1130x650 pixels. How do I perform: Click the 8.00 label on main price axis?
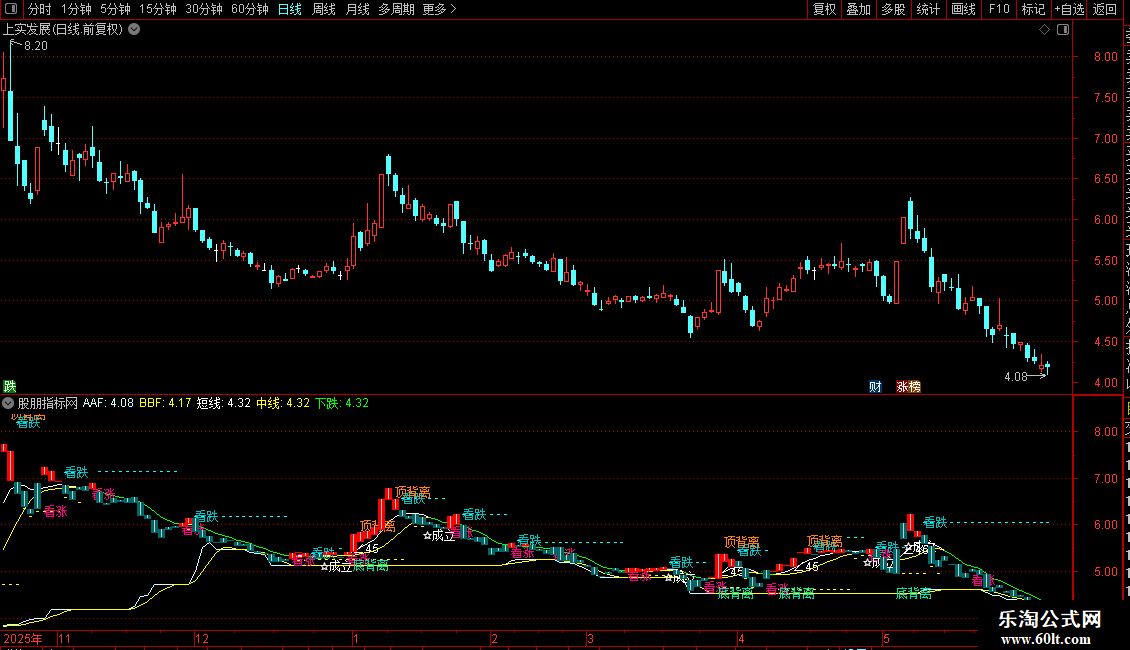pos(1105,57)
